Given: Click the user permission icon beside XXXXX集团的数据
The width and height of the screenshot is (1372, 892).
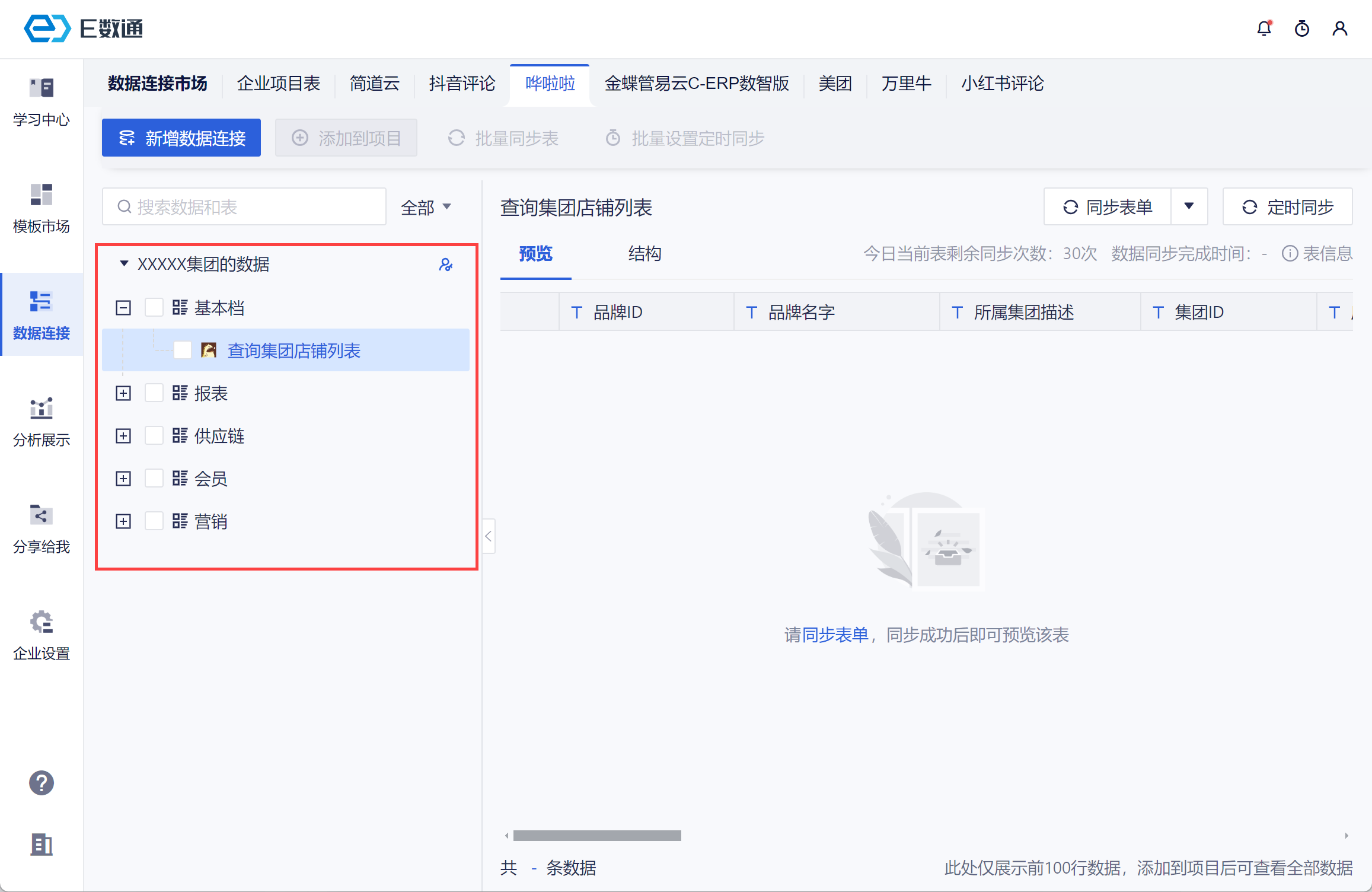Looking at the screenshot, I should pyautogui.click(x=446, y=265).
